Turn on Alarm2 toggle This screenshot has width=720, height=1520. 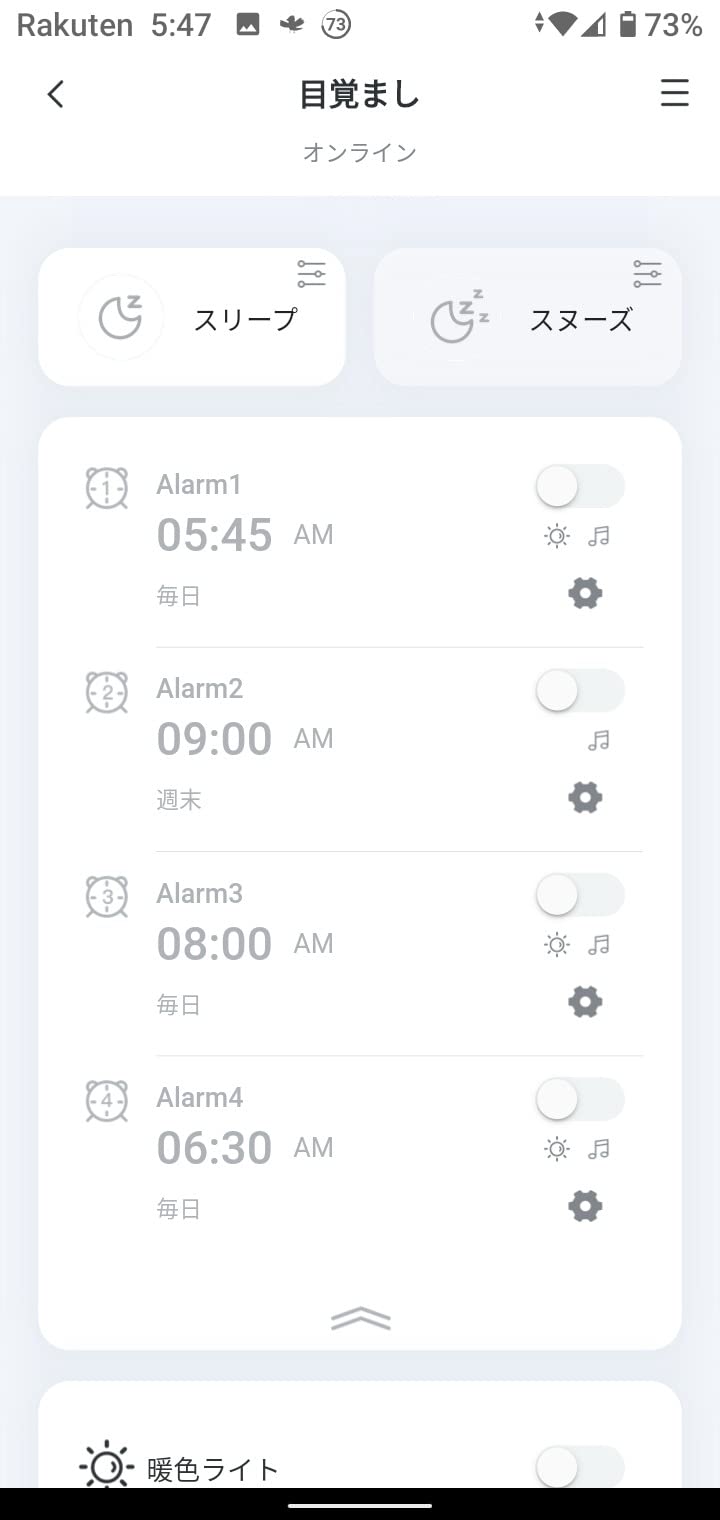(580, 691)
